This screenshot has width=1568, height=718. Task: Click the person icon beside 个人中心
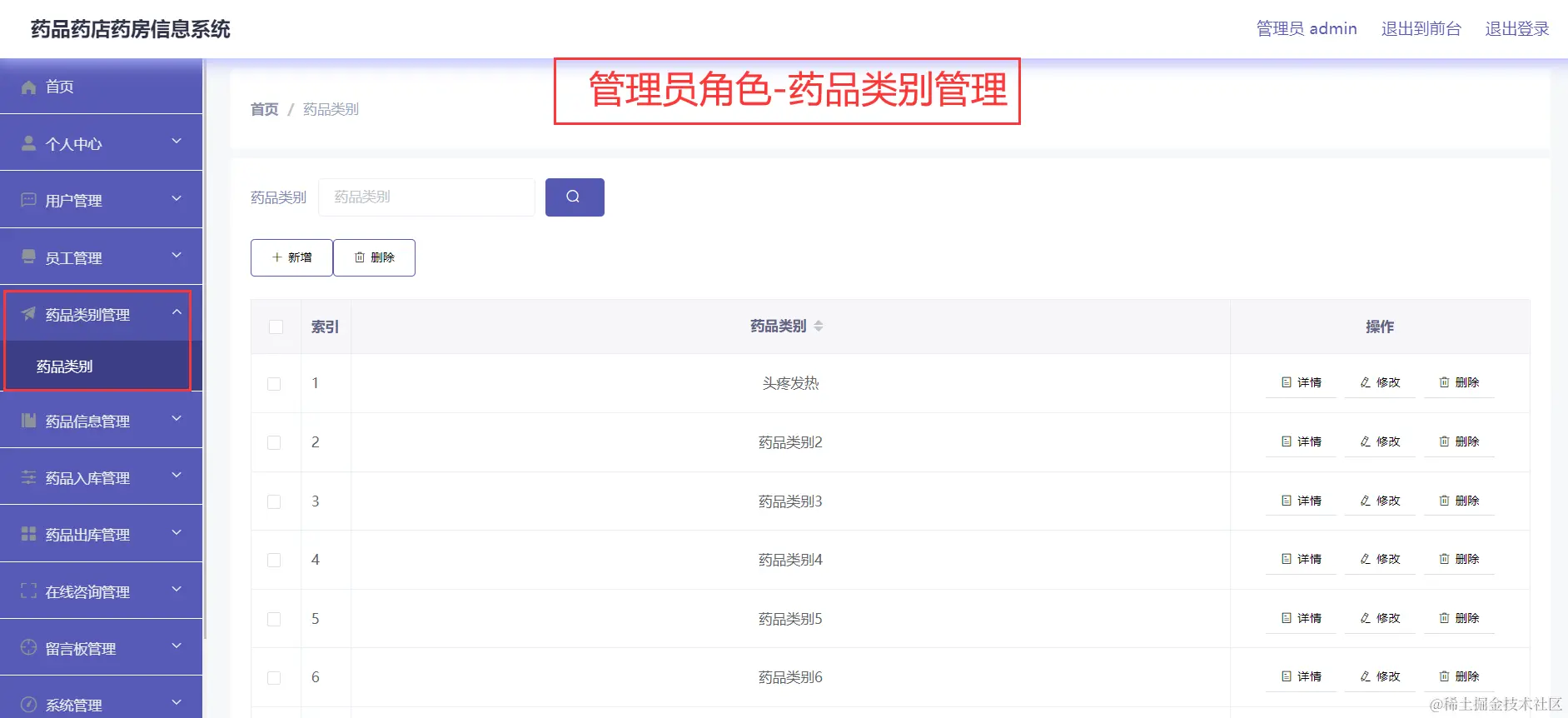click(x=28, y=143)
